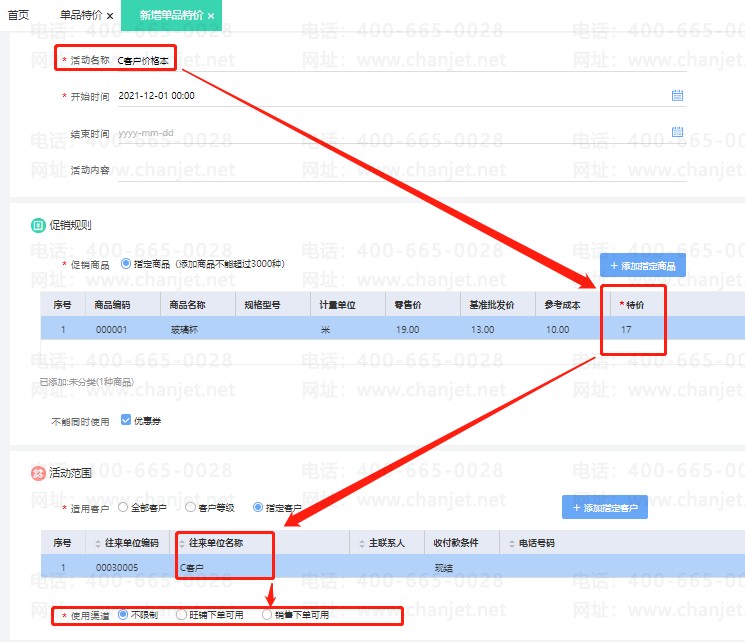Viewport: 745px width, 642px height.
Task: Click the 促销规则 section icon
Action: click(x=38, y=225)
